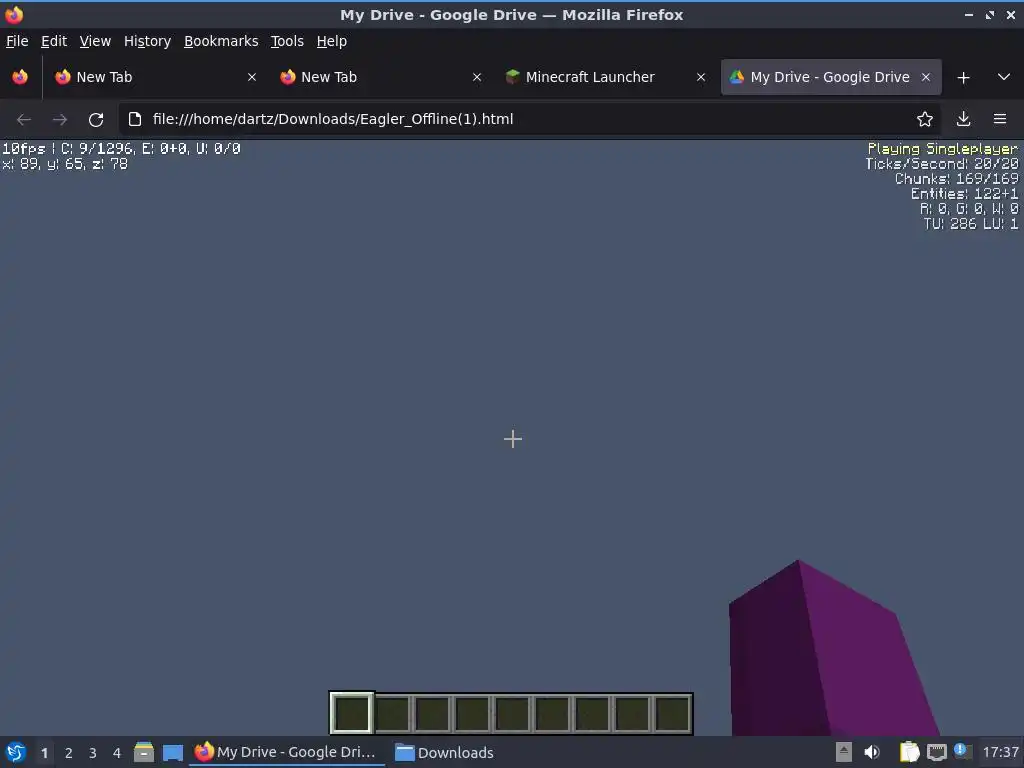
Task: Open the system start menu icon
Action: (x=16, y=752)
